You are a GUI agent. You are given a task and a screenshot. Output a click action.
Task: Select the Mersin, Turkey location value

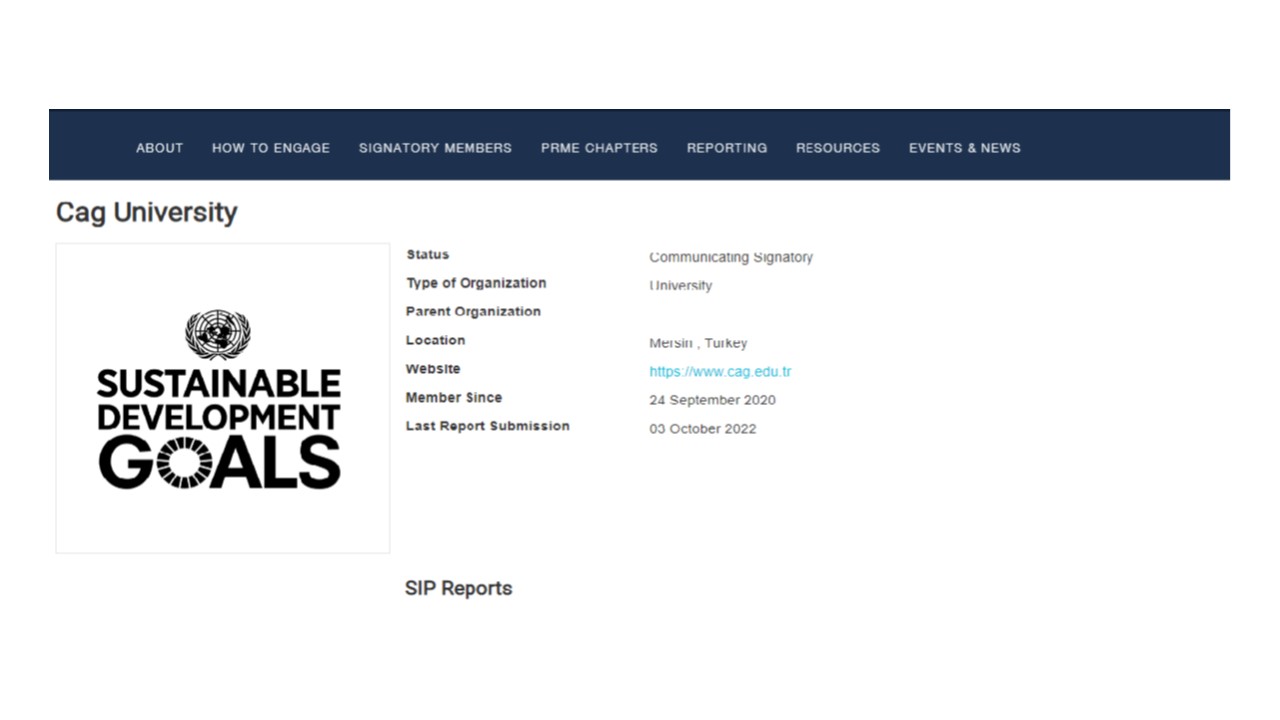(x=698, y=343)
